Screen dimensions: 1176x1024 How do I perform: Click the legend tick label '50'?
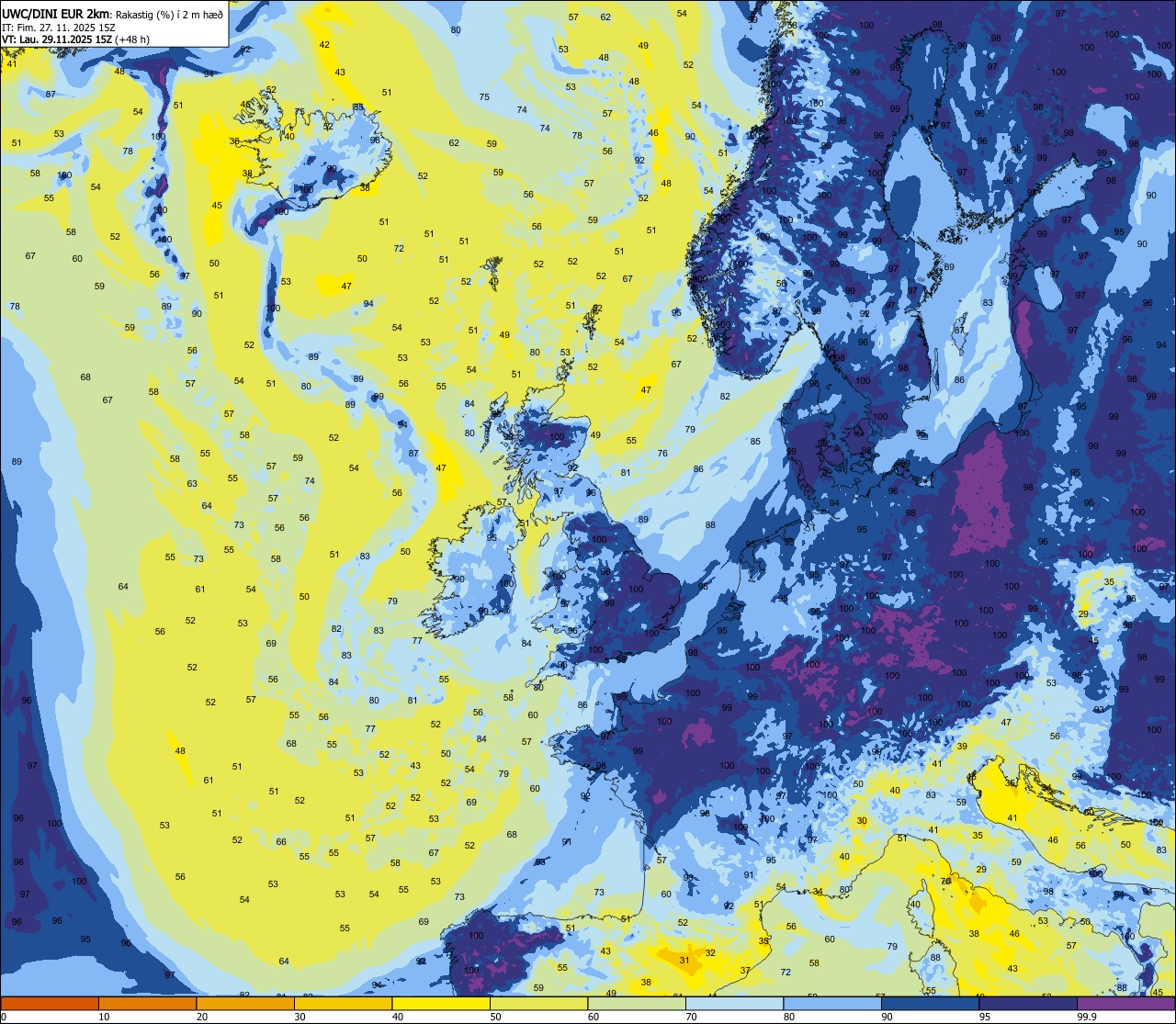coord(495,1017)
